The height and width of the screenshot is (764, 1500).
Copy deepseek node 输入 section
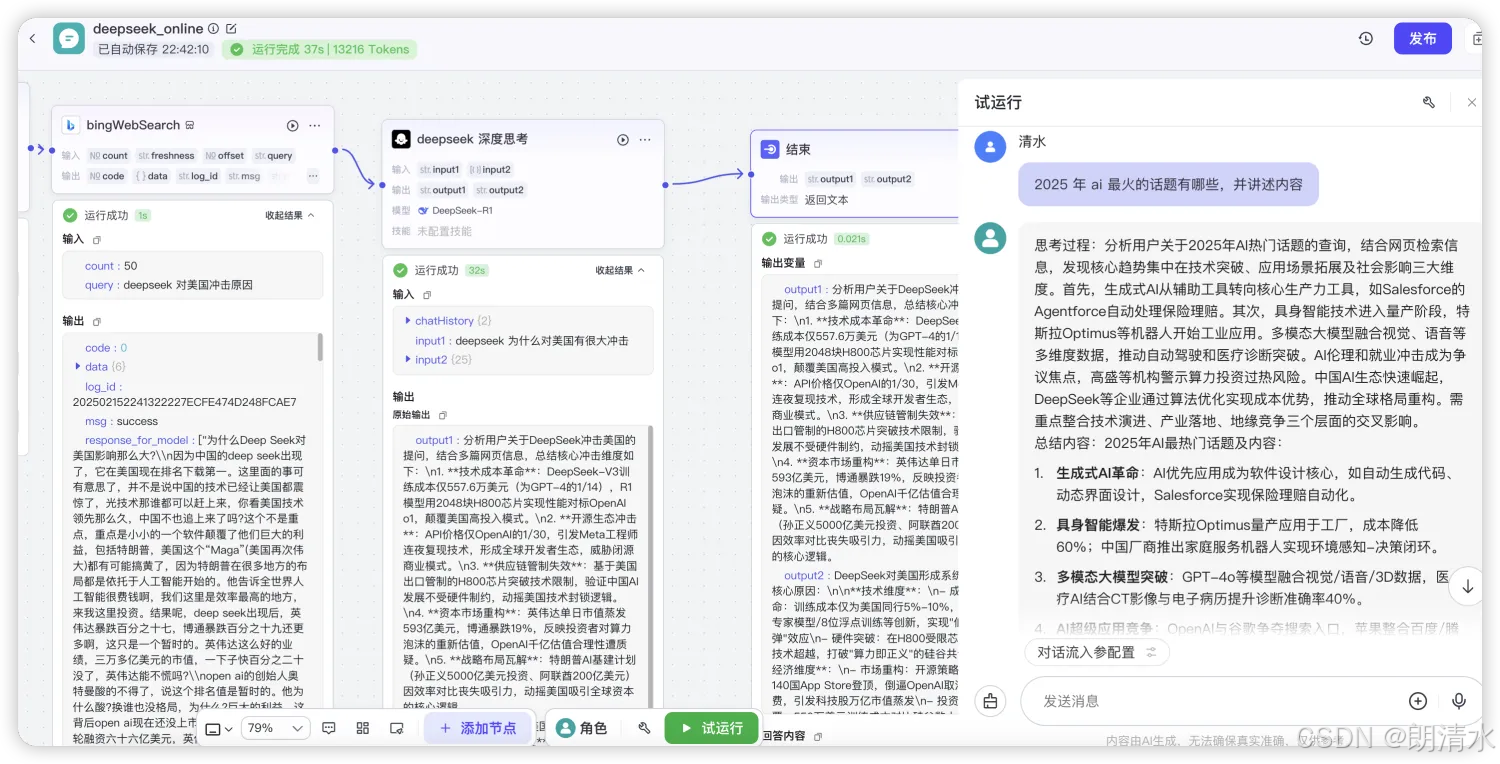point(427,295)
